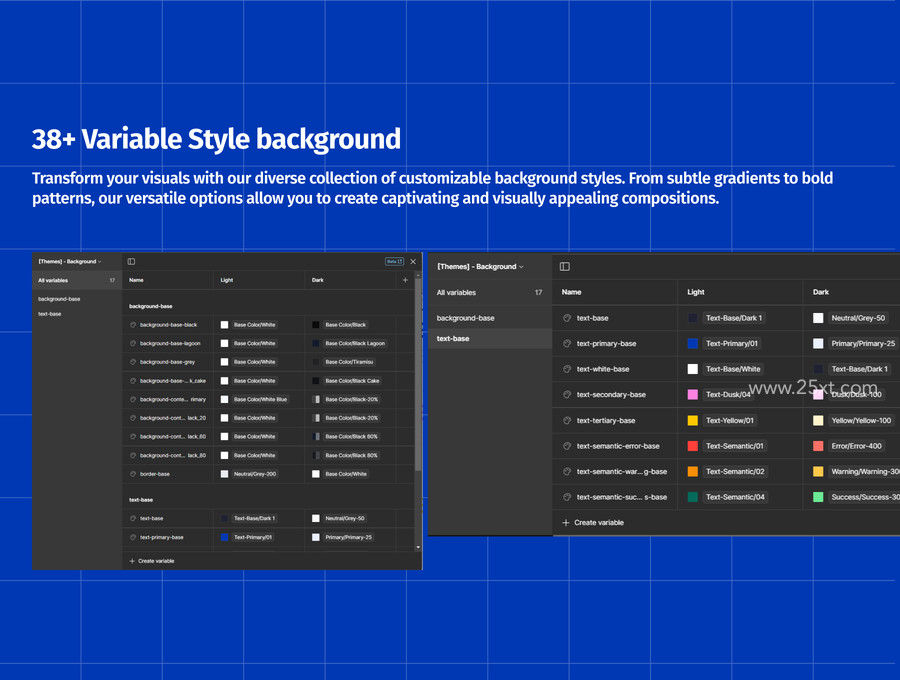Viewport: 900px width, 680px height.
Task: Click the plus icon to add a mode column
Action: tap(405, 280)
